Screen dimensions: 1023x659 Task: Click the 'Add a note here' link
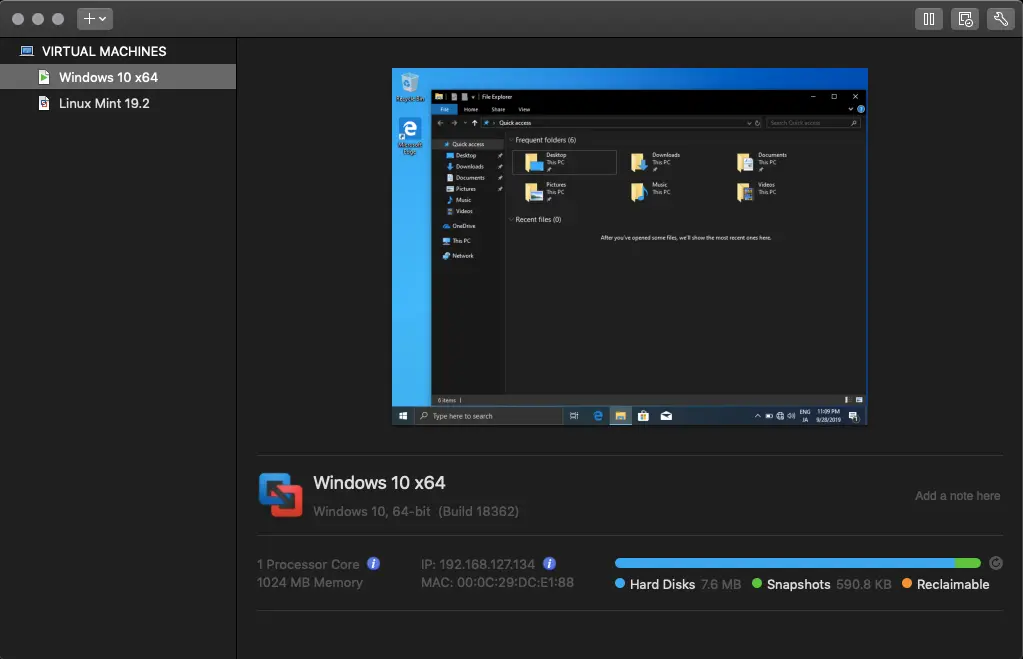click(x=957, y=496)
